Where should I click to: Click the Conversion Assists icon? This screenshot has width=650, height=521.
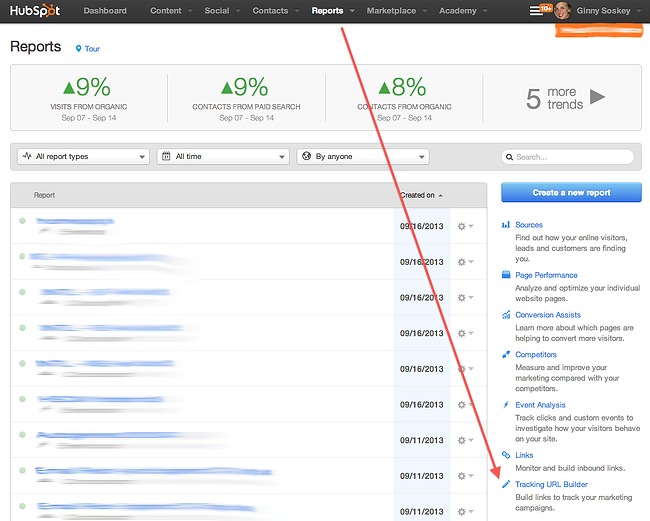(x=506, y=315)
